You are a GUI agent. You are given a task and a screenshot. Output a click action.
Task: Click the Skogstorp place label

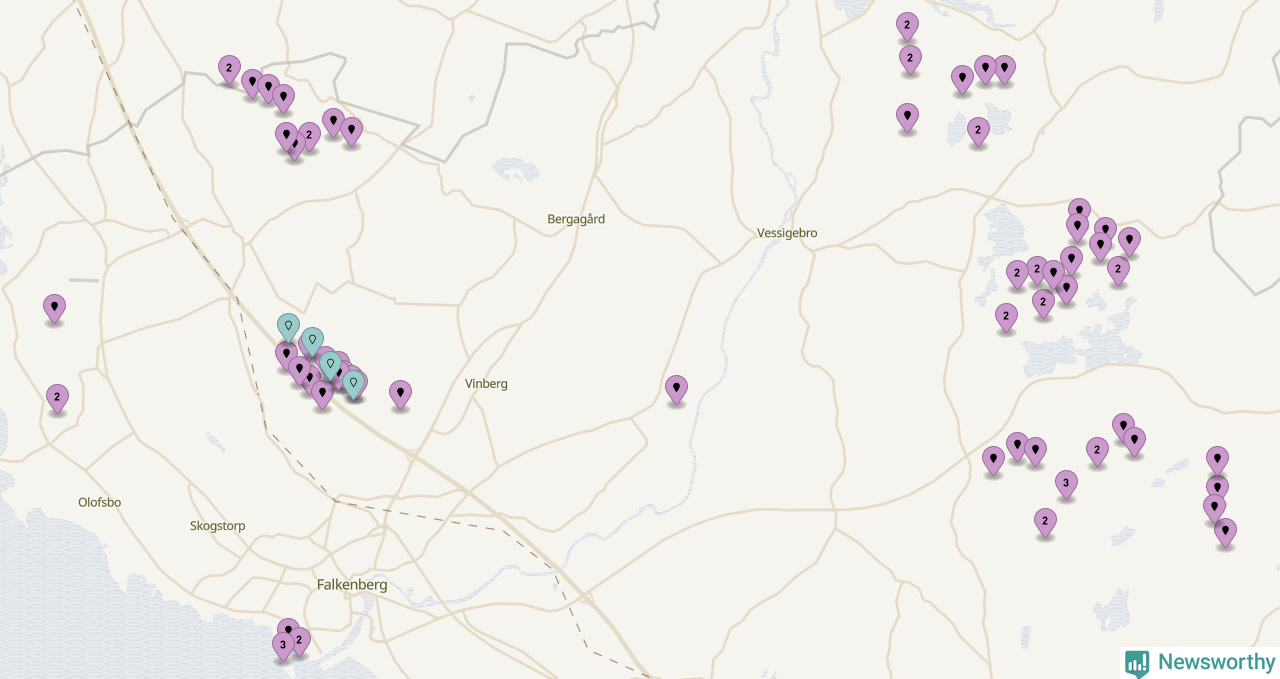(218, 526)
